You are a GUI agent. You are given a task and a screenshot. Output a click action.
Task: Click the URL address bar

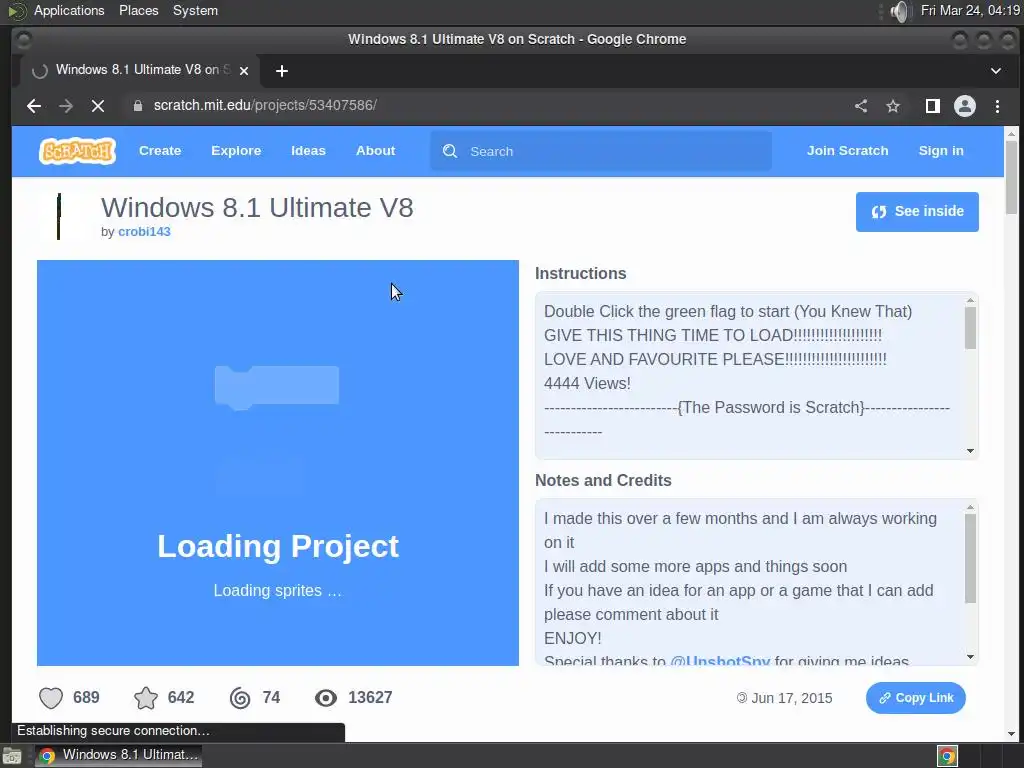point(483,106)
